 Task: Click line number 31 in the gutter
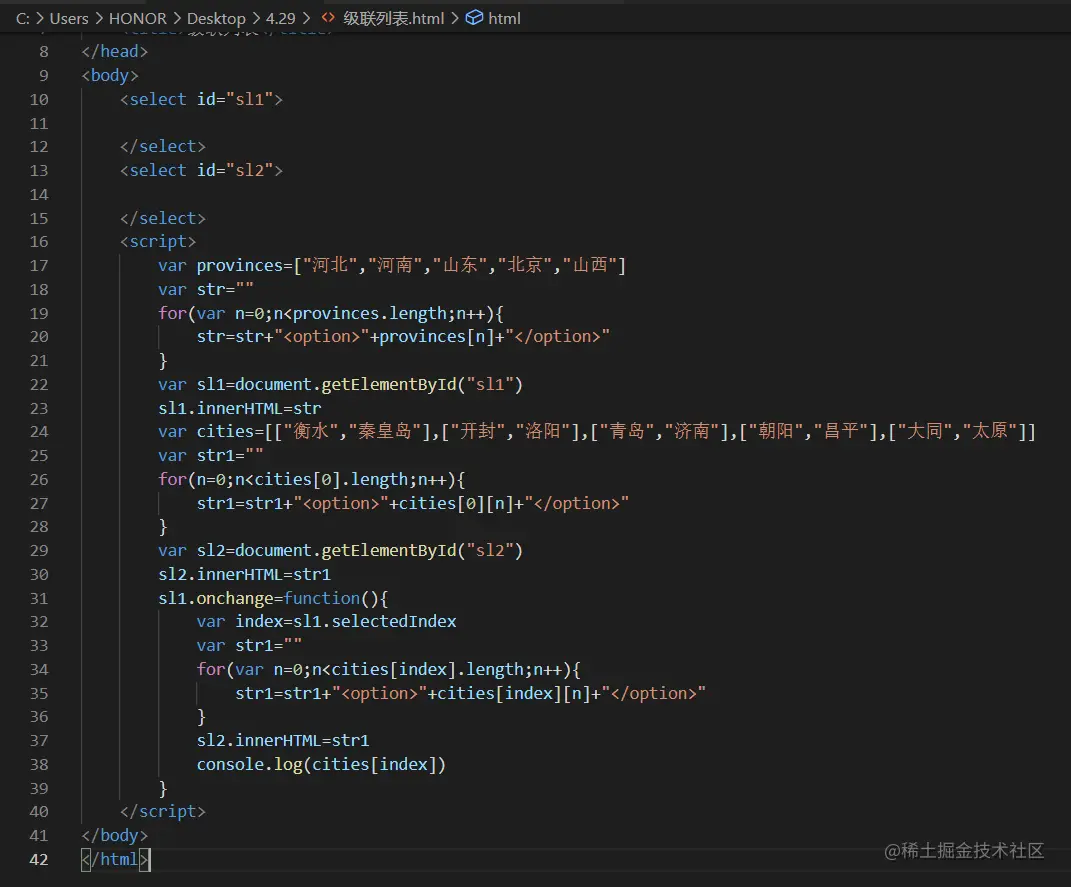coord(39,599)
